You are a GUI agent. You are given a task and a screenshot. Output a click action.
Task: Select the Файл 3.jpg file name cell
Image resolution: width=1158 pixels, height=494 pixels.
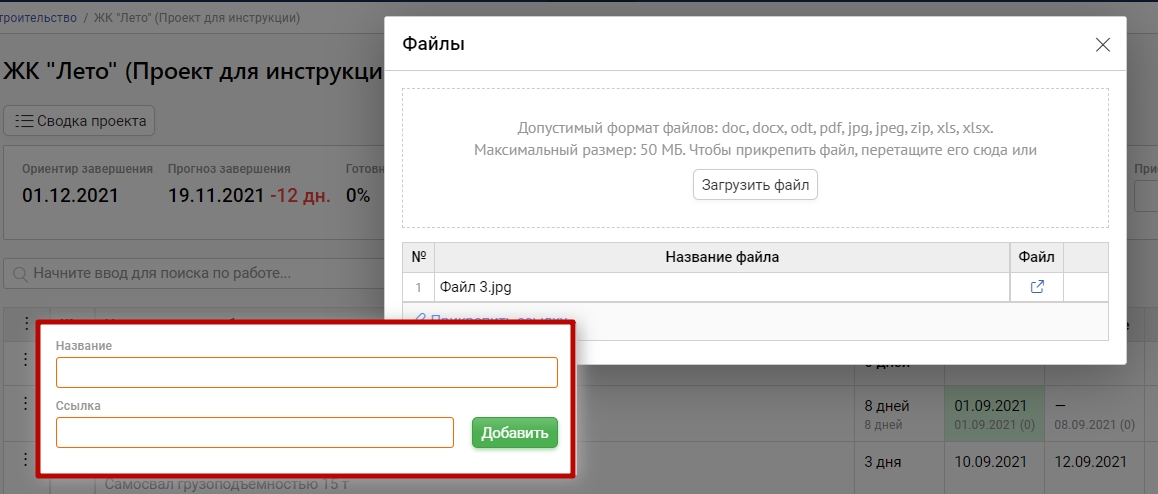point(721,287)
